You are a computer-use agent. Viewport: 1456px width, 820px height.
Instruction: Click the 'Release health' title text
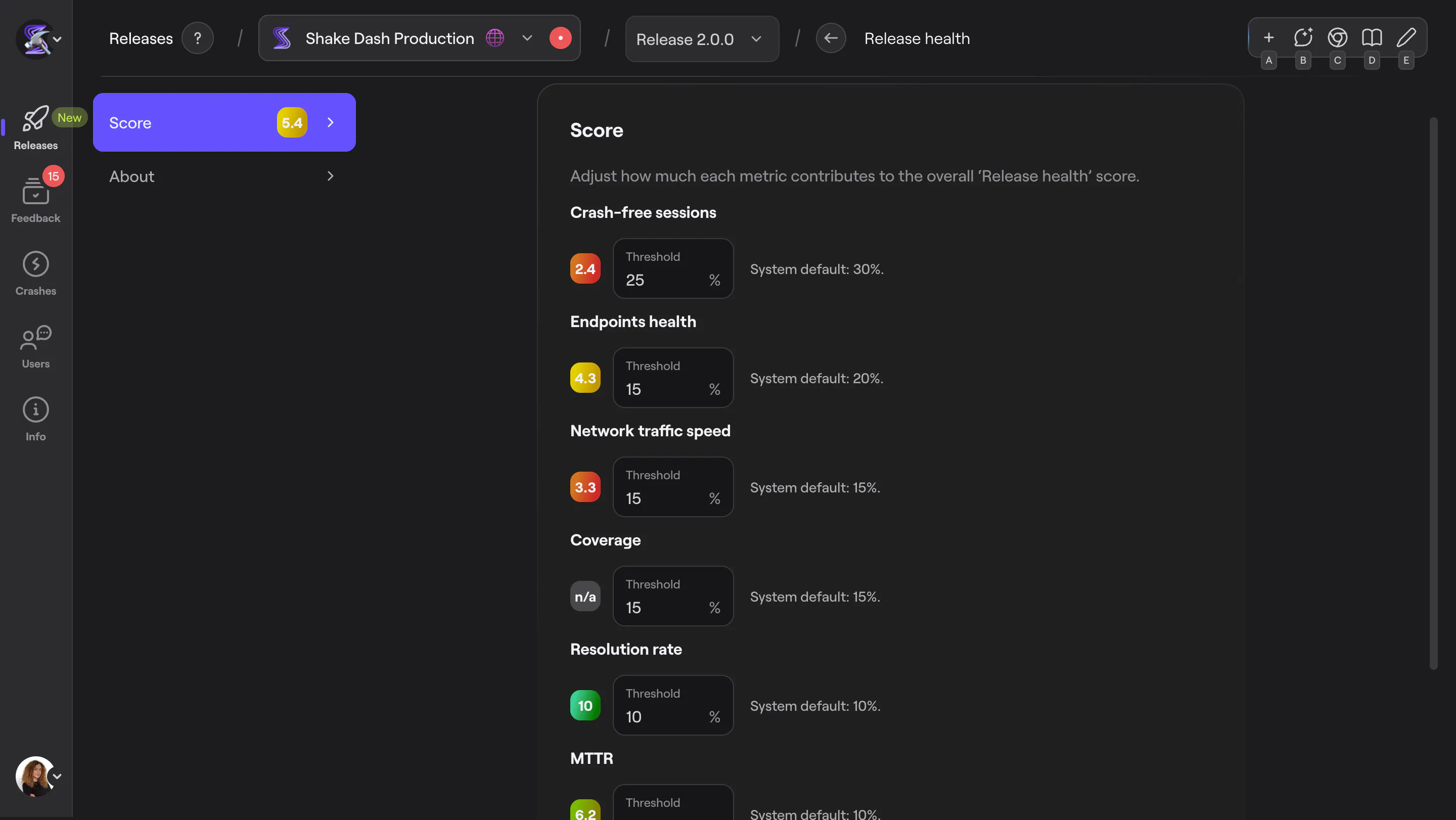tap(917, 38)
